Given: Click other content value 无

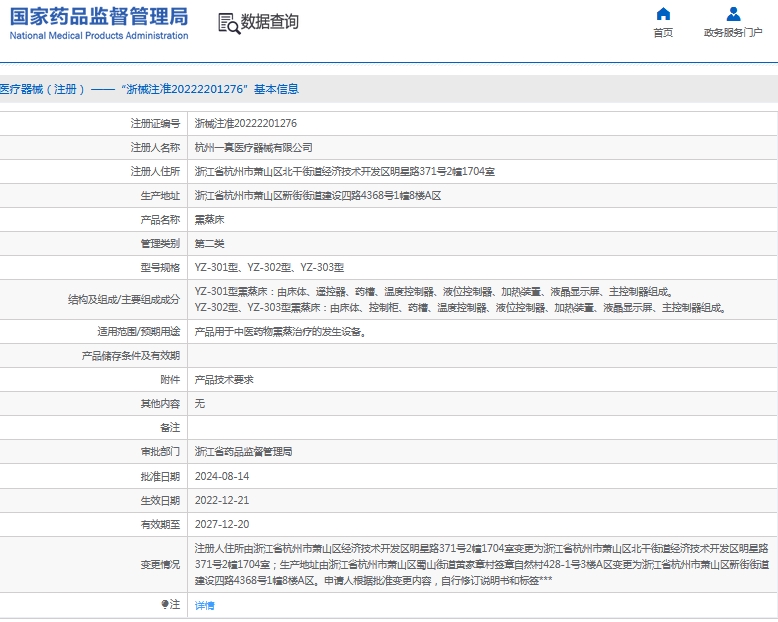Looking at the screenshot, I should (x=199, y=404).
